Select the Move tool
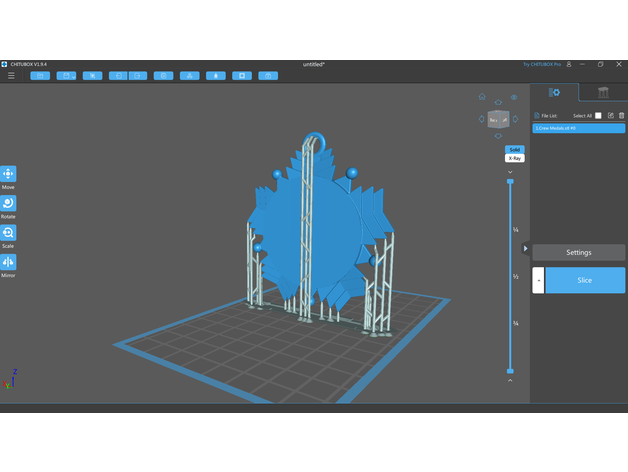 (8, 174)
